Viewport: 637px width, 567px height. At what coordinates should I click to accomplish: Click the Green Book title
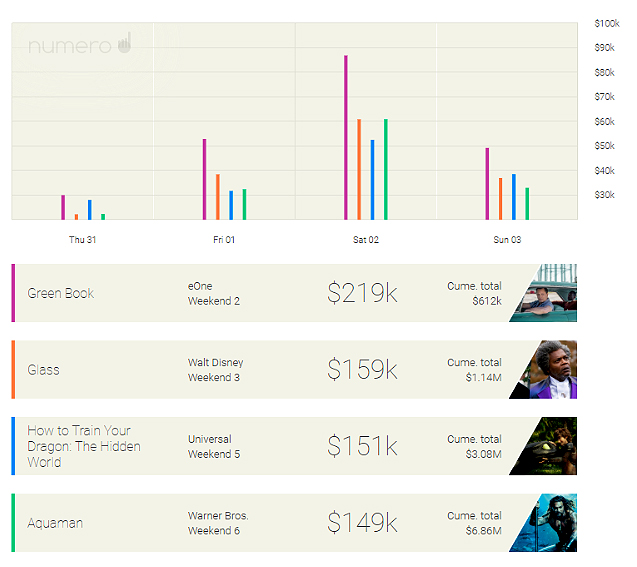coord(61,293)
